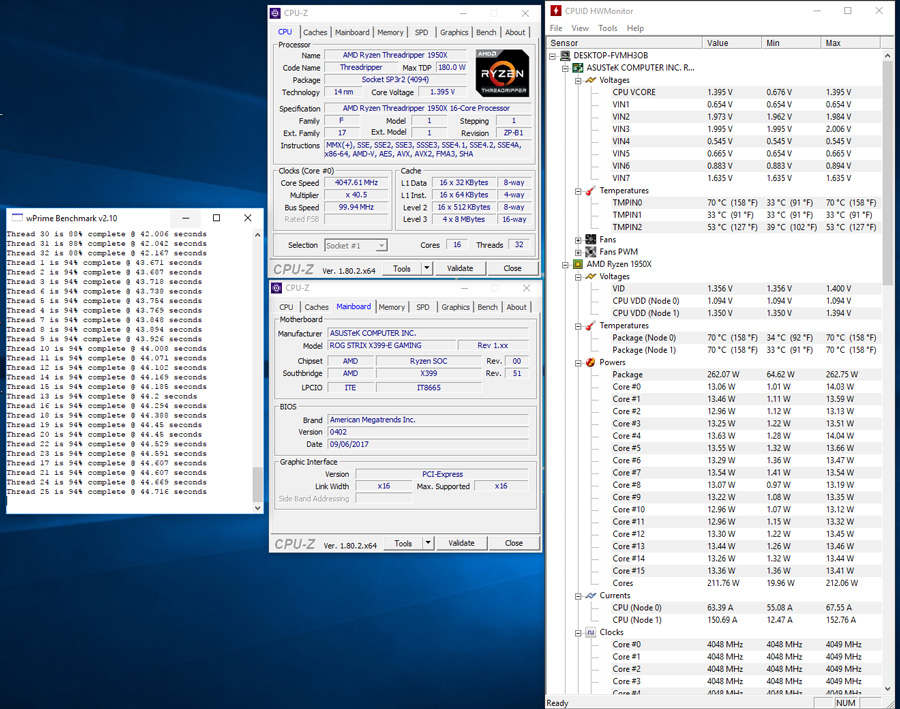900x709 pixels.
Task: Open the Help menu in HWMonitor
Action: point(635,28)
